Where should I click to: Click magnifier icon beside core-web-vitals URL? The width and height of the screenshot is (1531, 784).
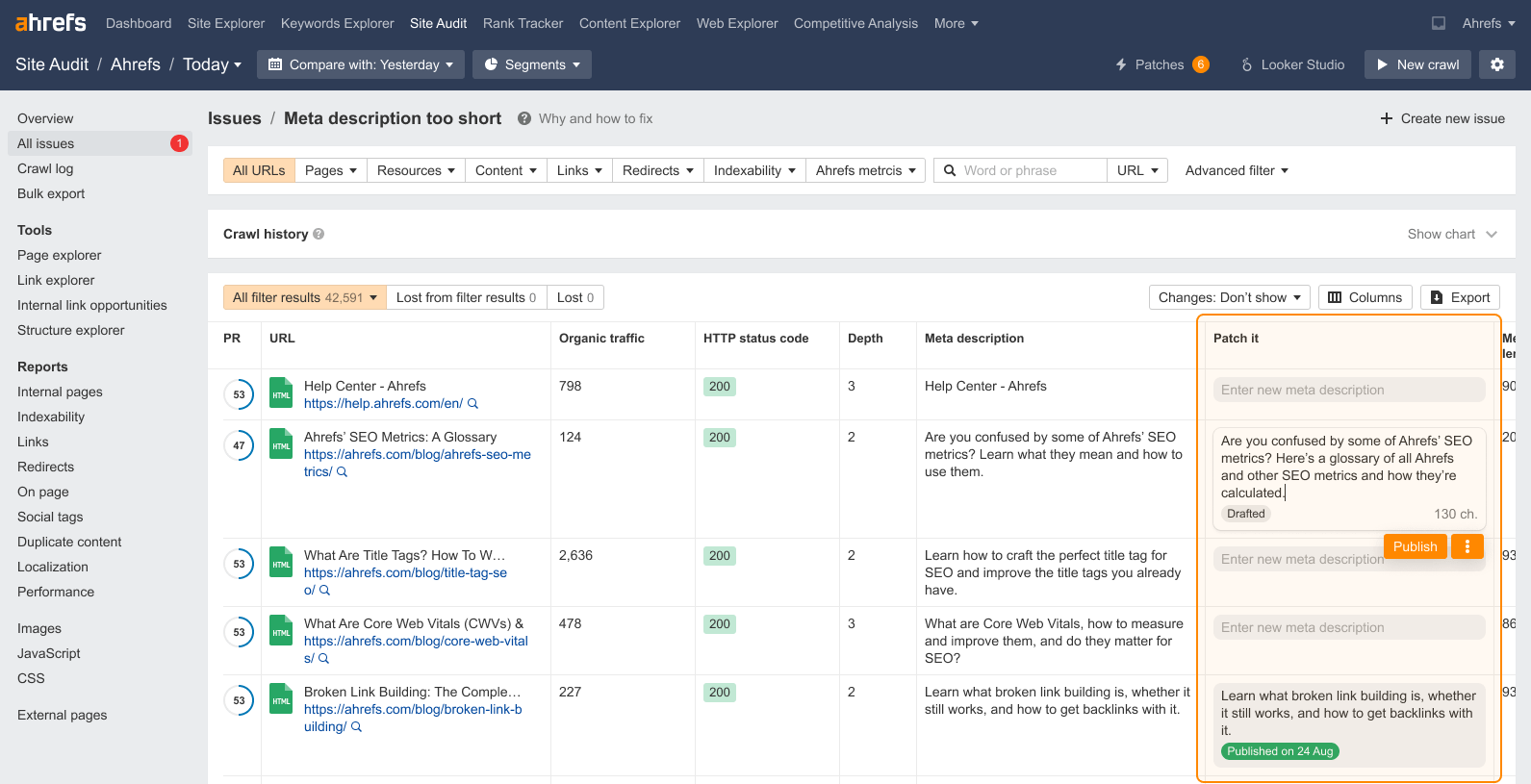pyautogui.click(x=323, y=659)
